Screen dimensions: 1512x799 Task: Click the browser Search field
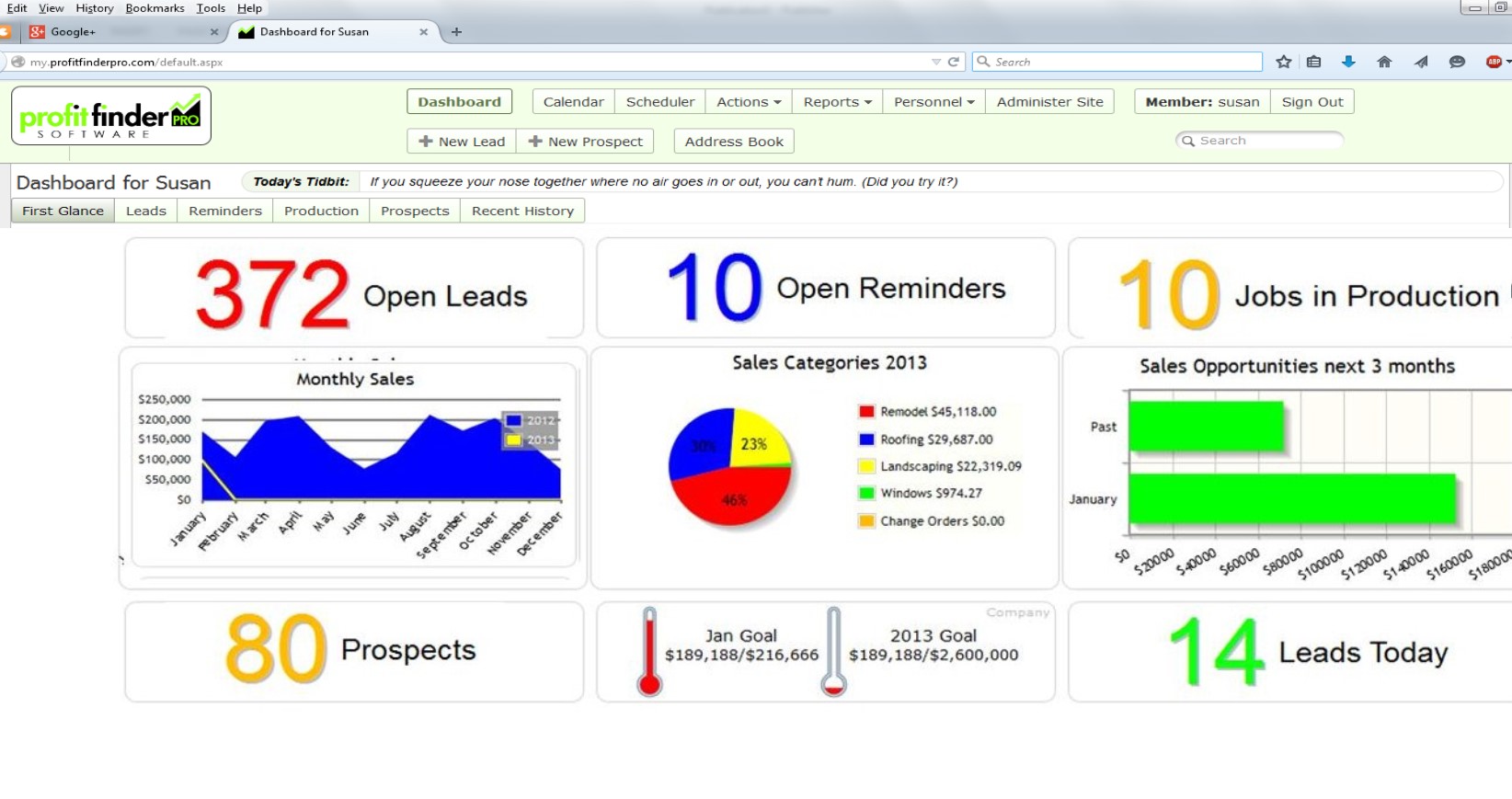tap(1117, 62)
